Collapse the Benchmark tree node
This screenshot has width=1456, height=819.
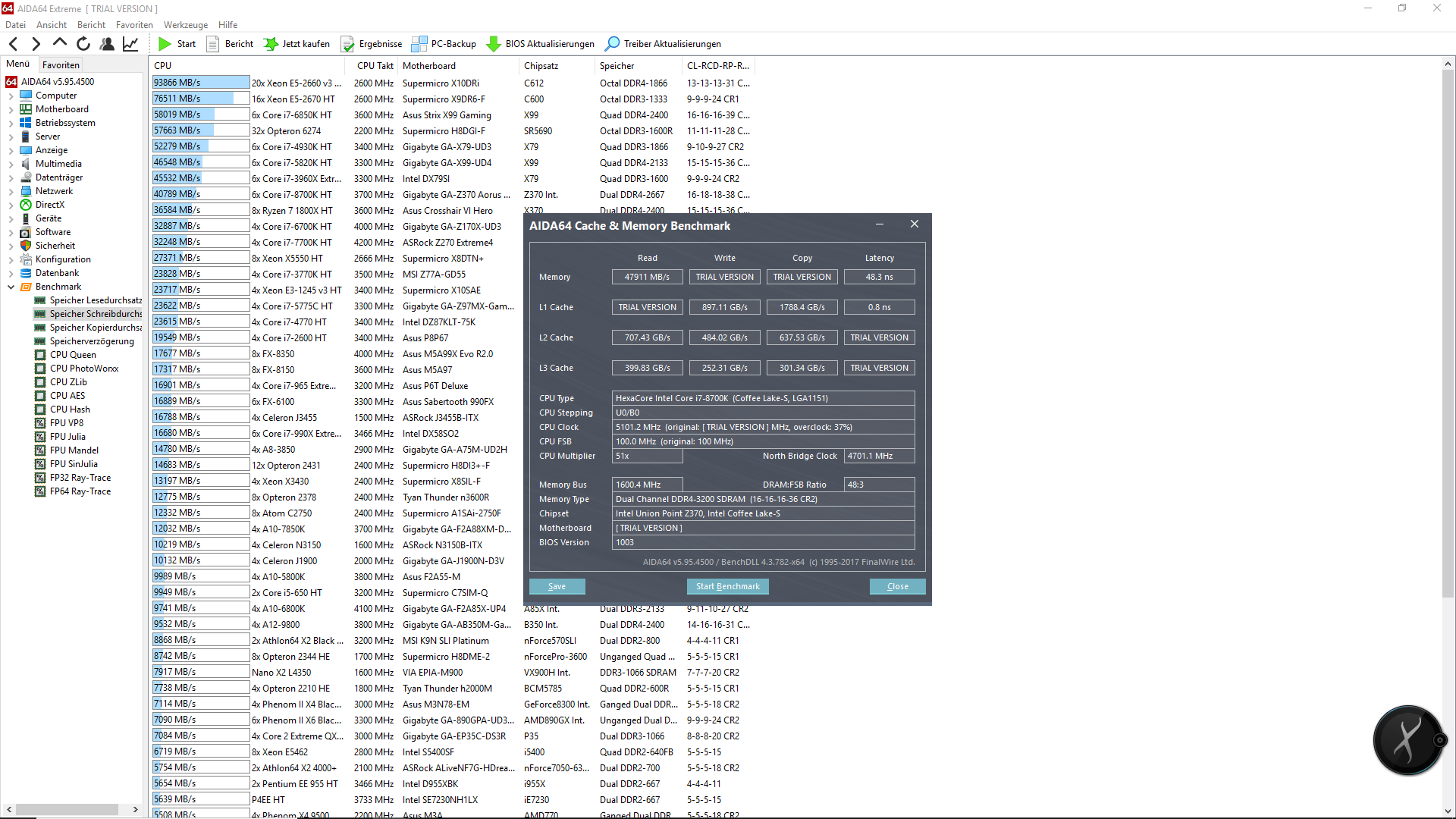coord(11,287)
